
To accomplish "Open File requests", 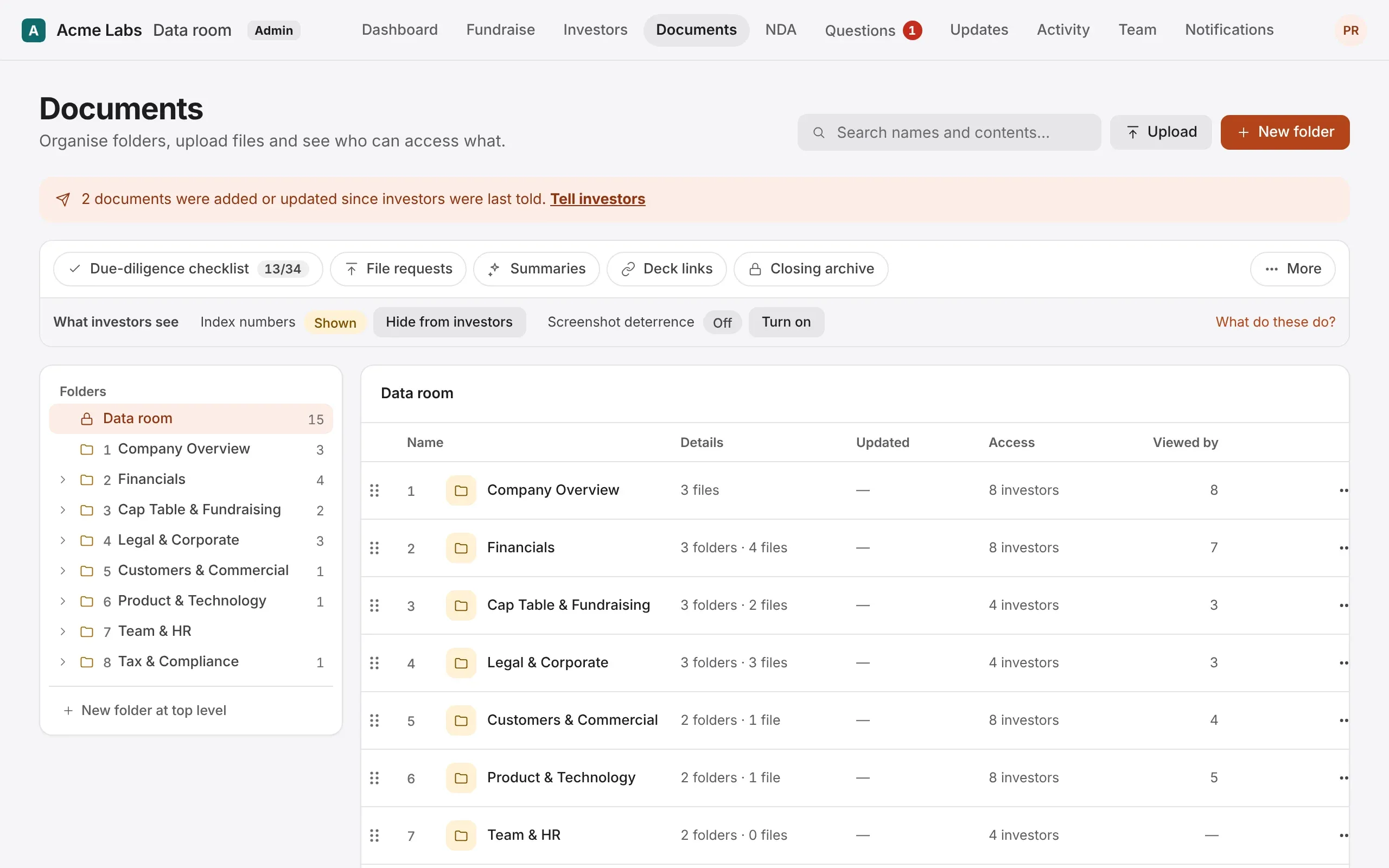I will pyautogui.click(x=398, y=269).
